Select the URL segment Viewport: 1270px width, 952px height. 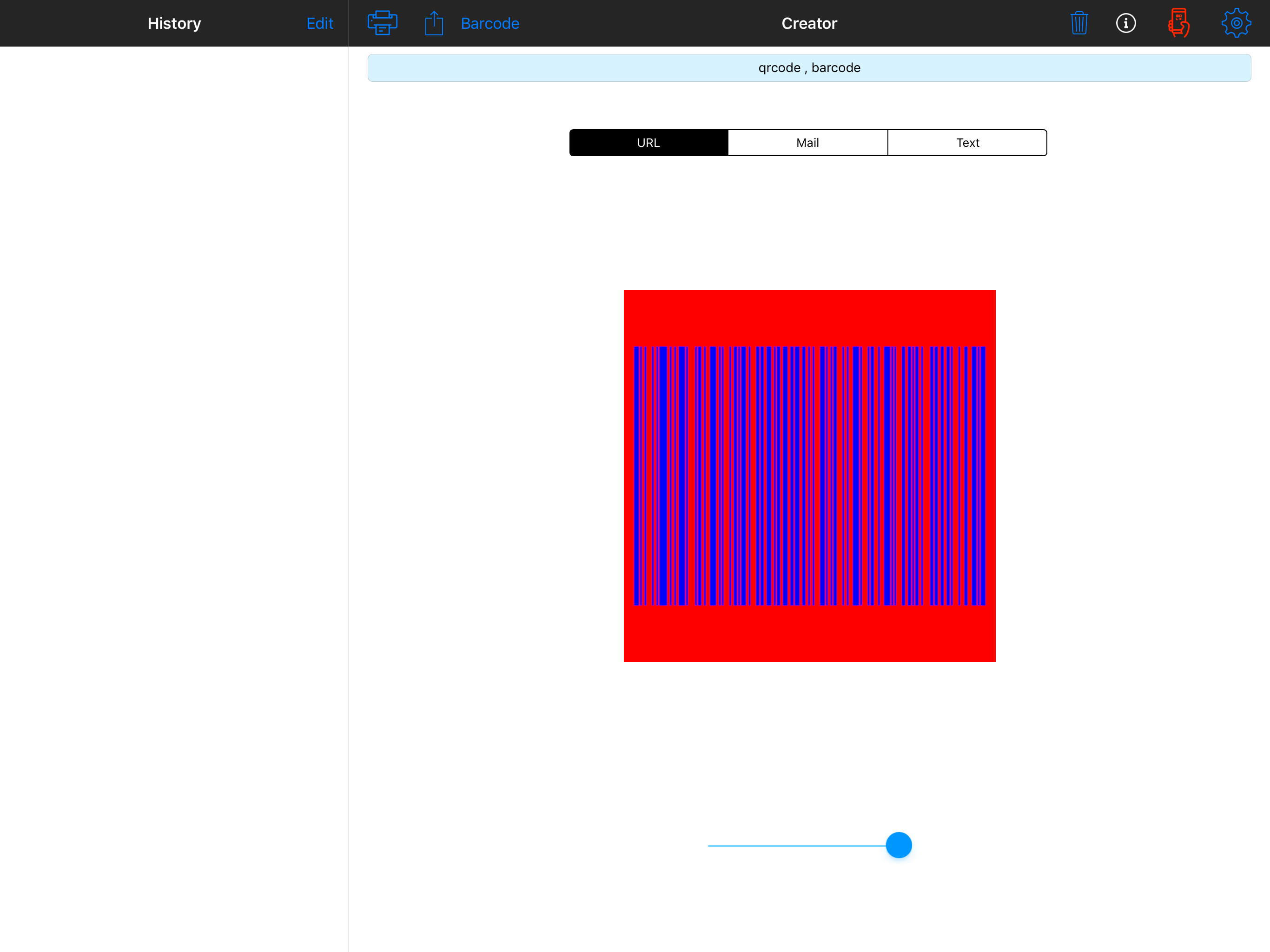[648, 142]
